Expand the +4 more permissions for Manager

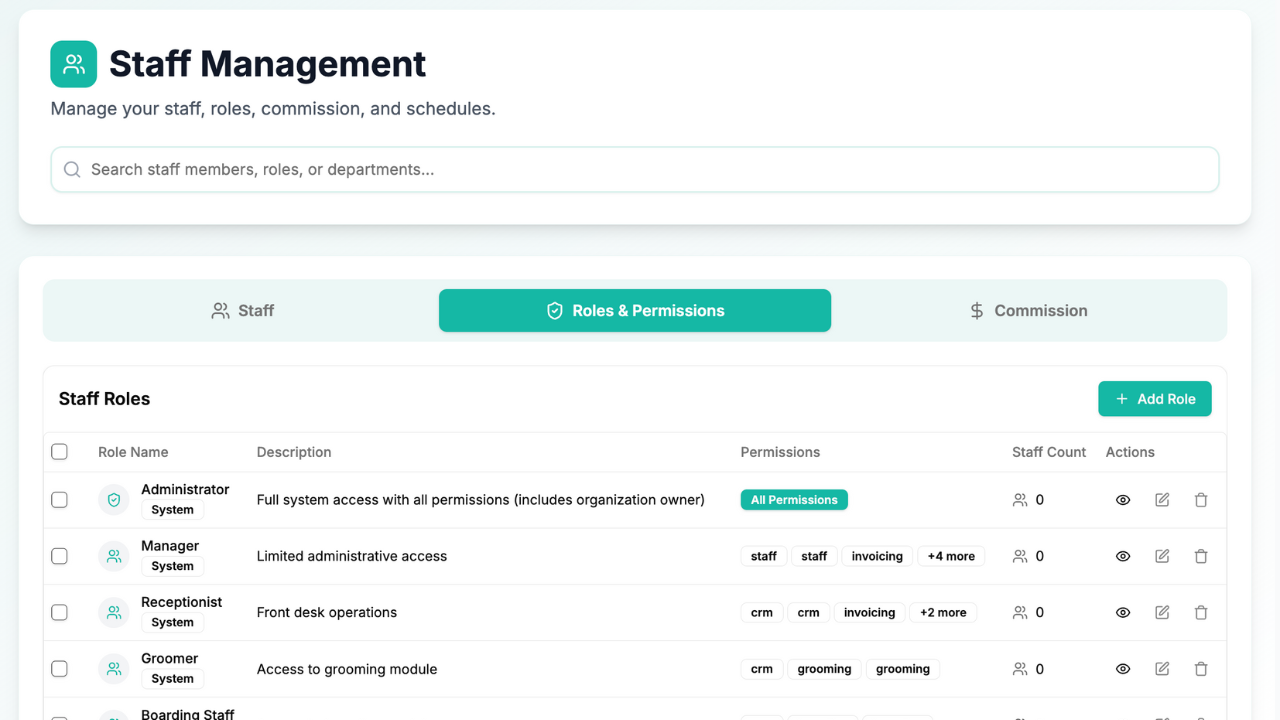(951, 556)
